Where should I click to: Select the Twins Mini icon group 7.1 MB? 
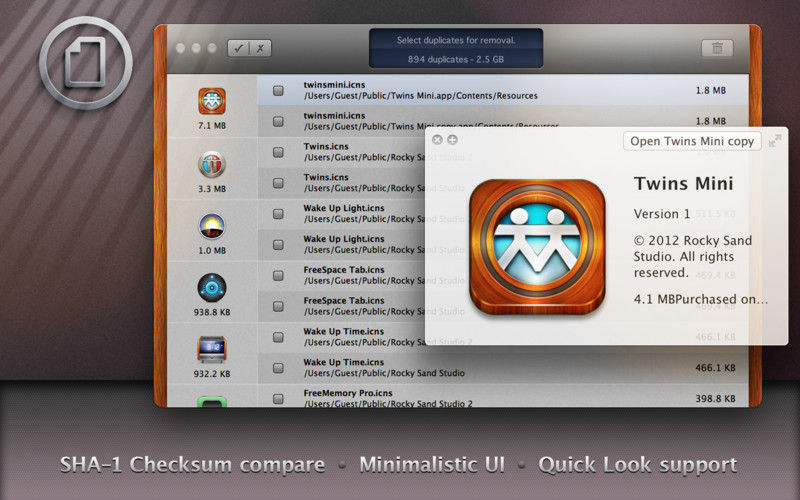212,102
